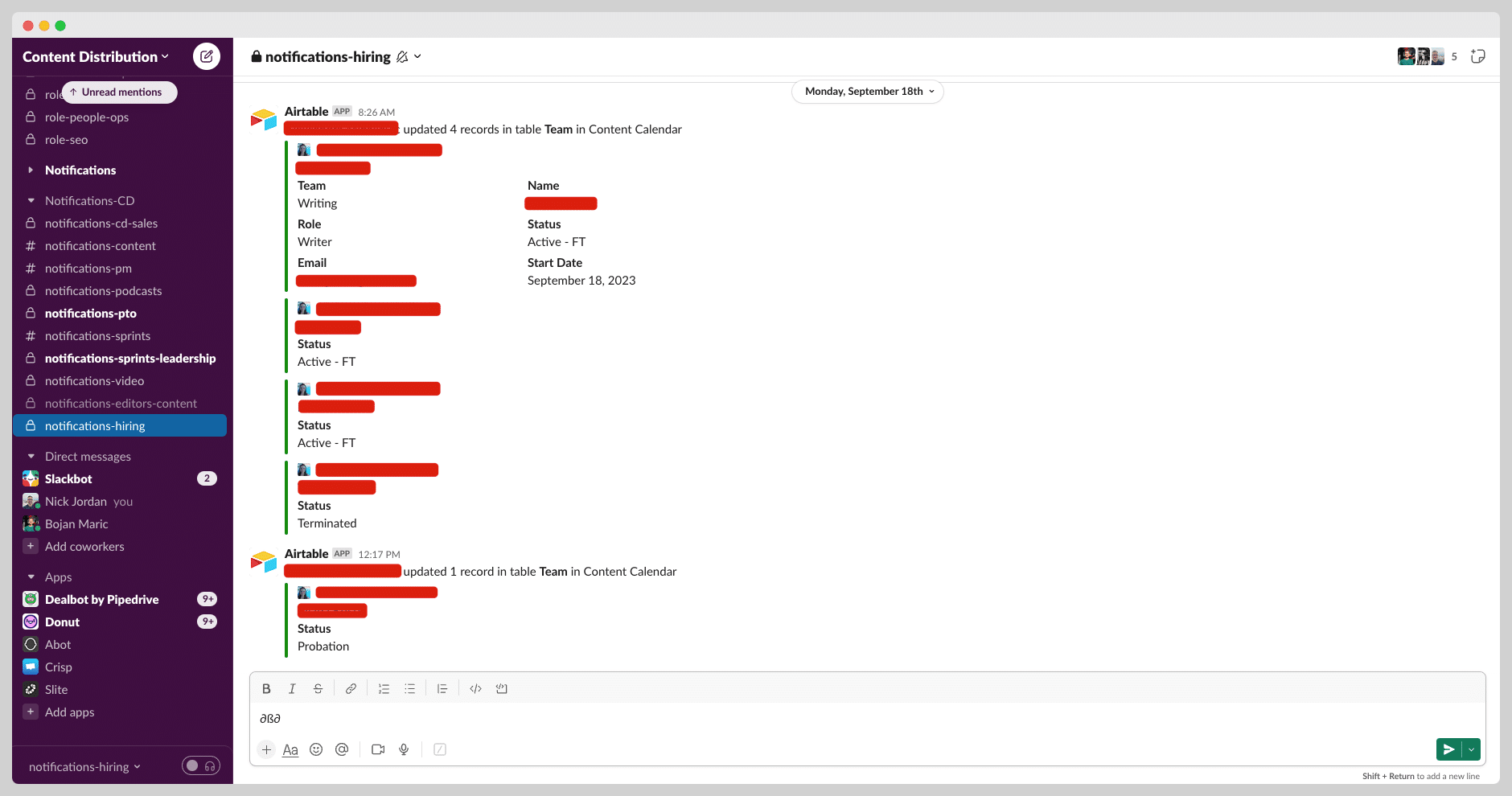Click the muted notifications bell icon
Viewport: 1512px width, 796px height.
pyautogui.click(x=402, y=57)
